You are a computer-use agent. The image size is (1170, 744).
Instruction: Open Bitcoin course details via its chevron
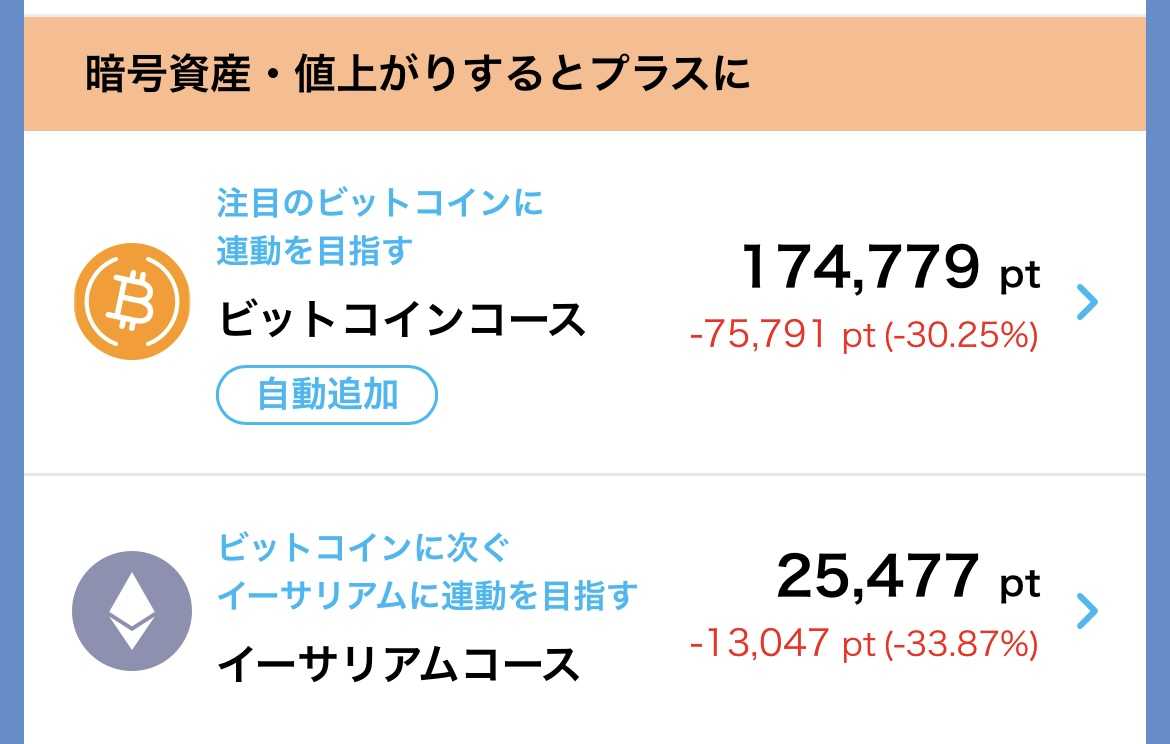(x=1087, y=302)
